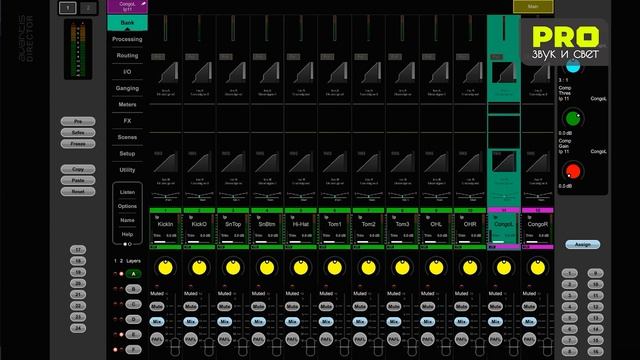Open the Meters menu
This screenshot has height=360, width=640.
[127, 104]
